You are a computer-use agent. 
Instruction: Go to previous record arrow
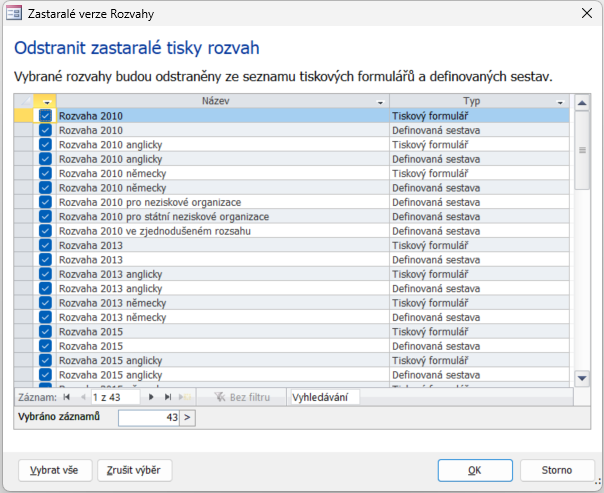pos(83,397)
